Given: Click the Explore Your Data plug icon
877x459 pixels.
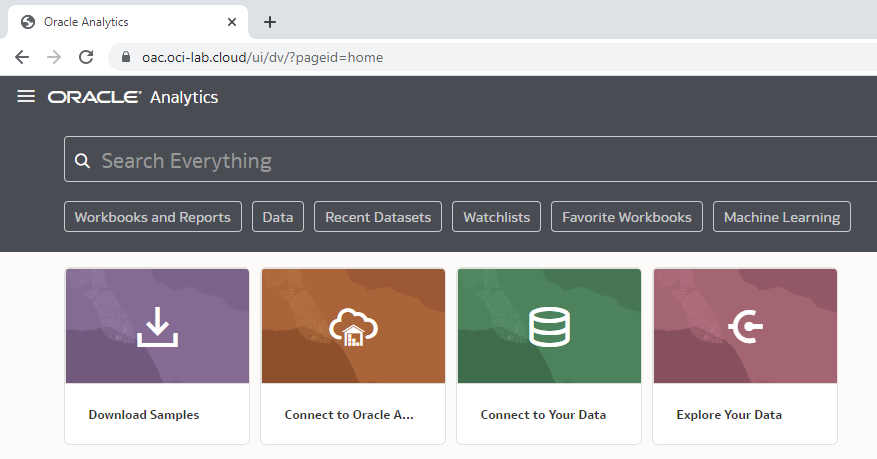Looking at the screenshot, I should click(x=745, y=326).
